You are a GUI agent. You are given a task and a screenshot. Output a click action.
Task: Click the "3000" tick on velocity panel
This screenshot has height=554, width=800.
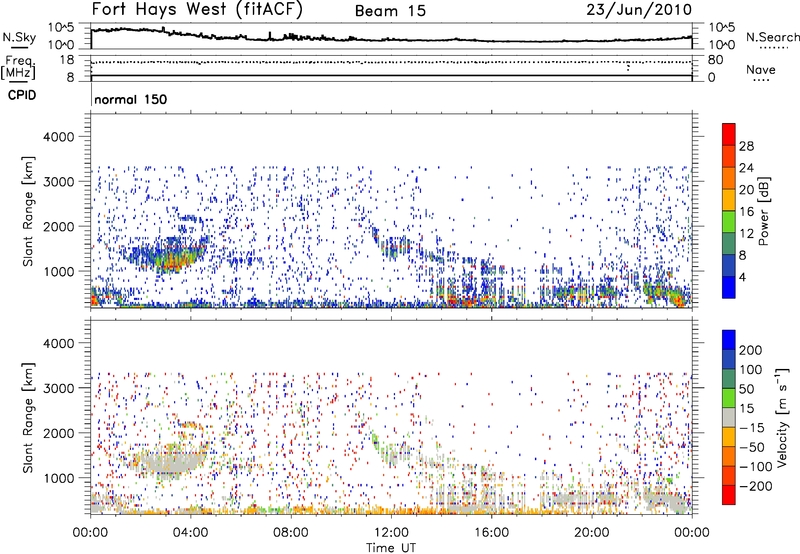[x=59, y=388]
